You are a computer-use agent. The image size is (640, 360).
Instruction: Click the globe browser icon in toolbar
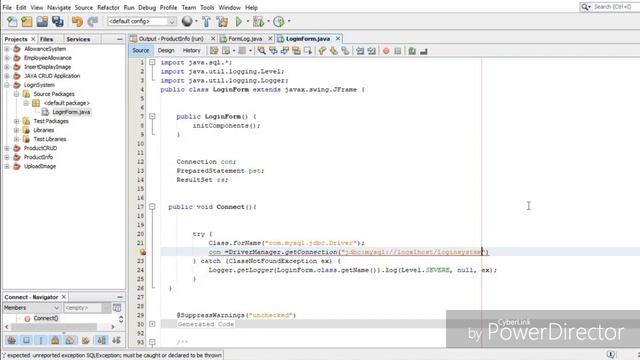click(x=187, y=21)
